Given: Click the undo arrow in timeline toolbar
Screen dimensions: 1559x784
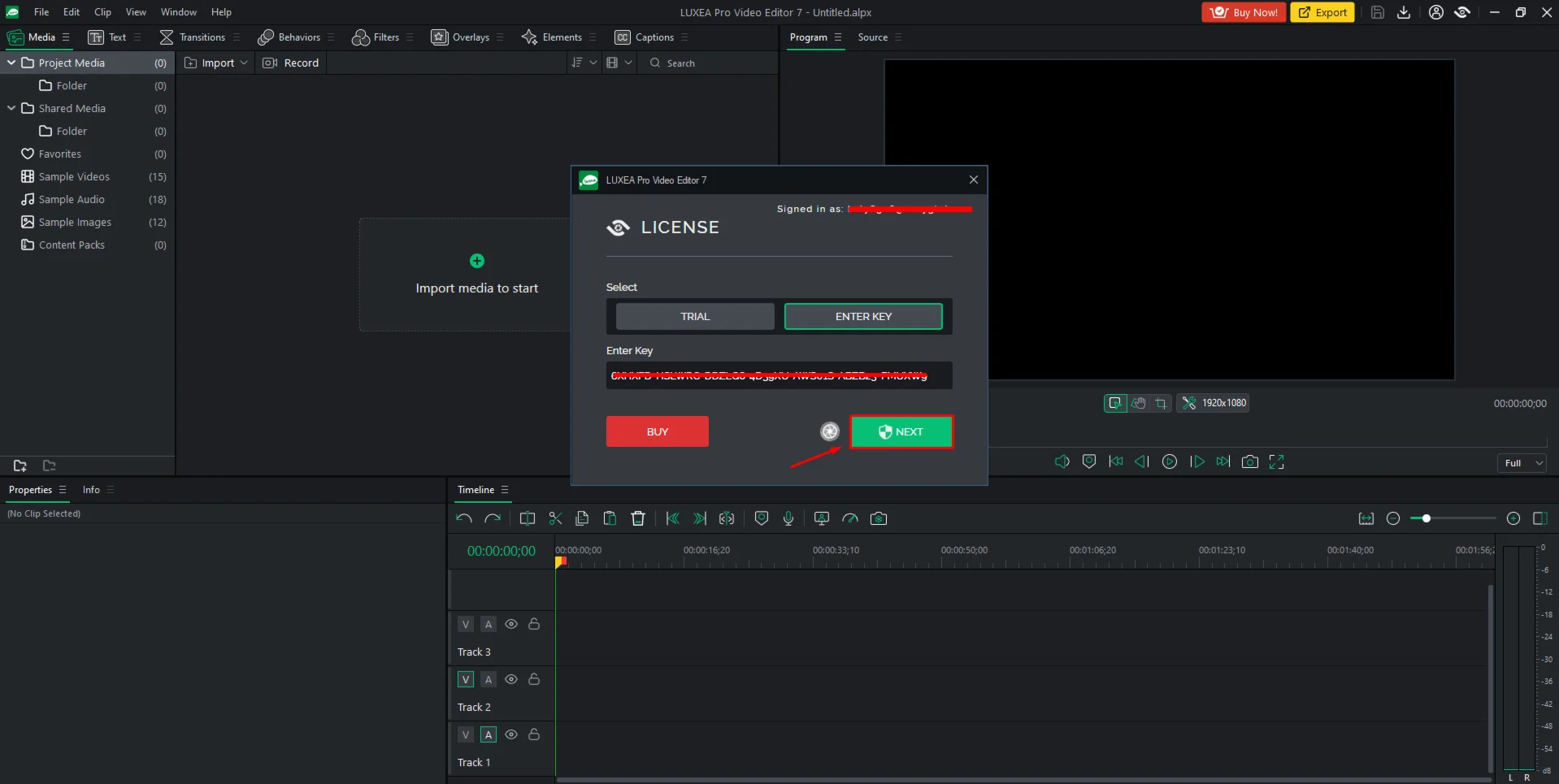Looking at the screenshot, I should [464, 518].
